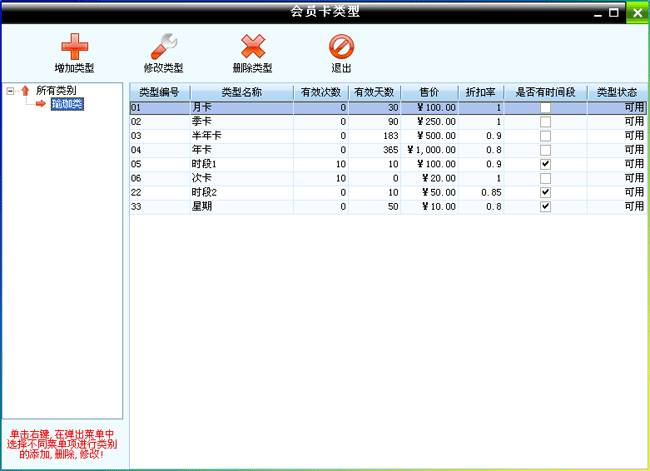Image resolution: width=650 pixels, height=471 pixels.
Task: Check the 是否有时间段 box for 月卡
Action: 545,107
